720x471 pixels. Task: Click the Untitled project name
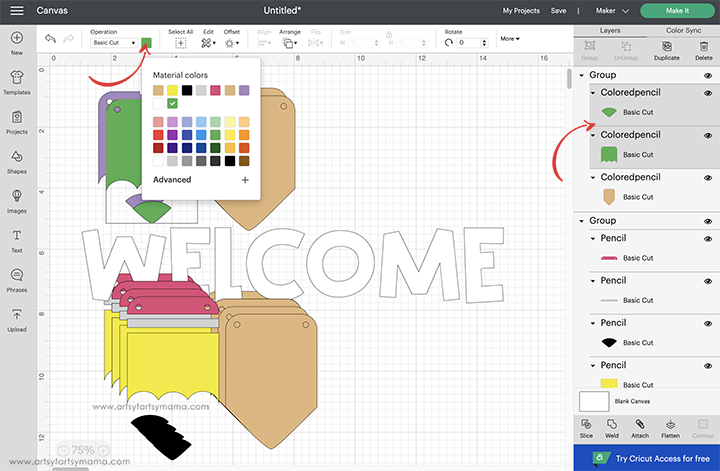282,10
